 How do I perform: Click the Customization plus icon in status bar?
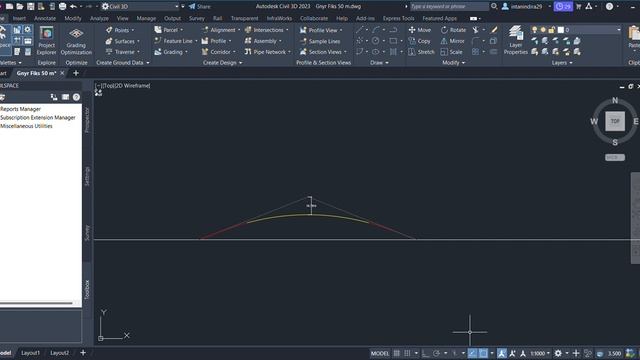576,353
